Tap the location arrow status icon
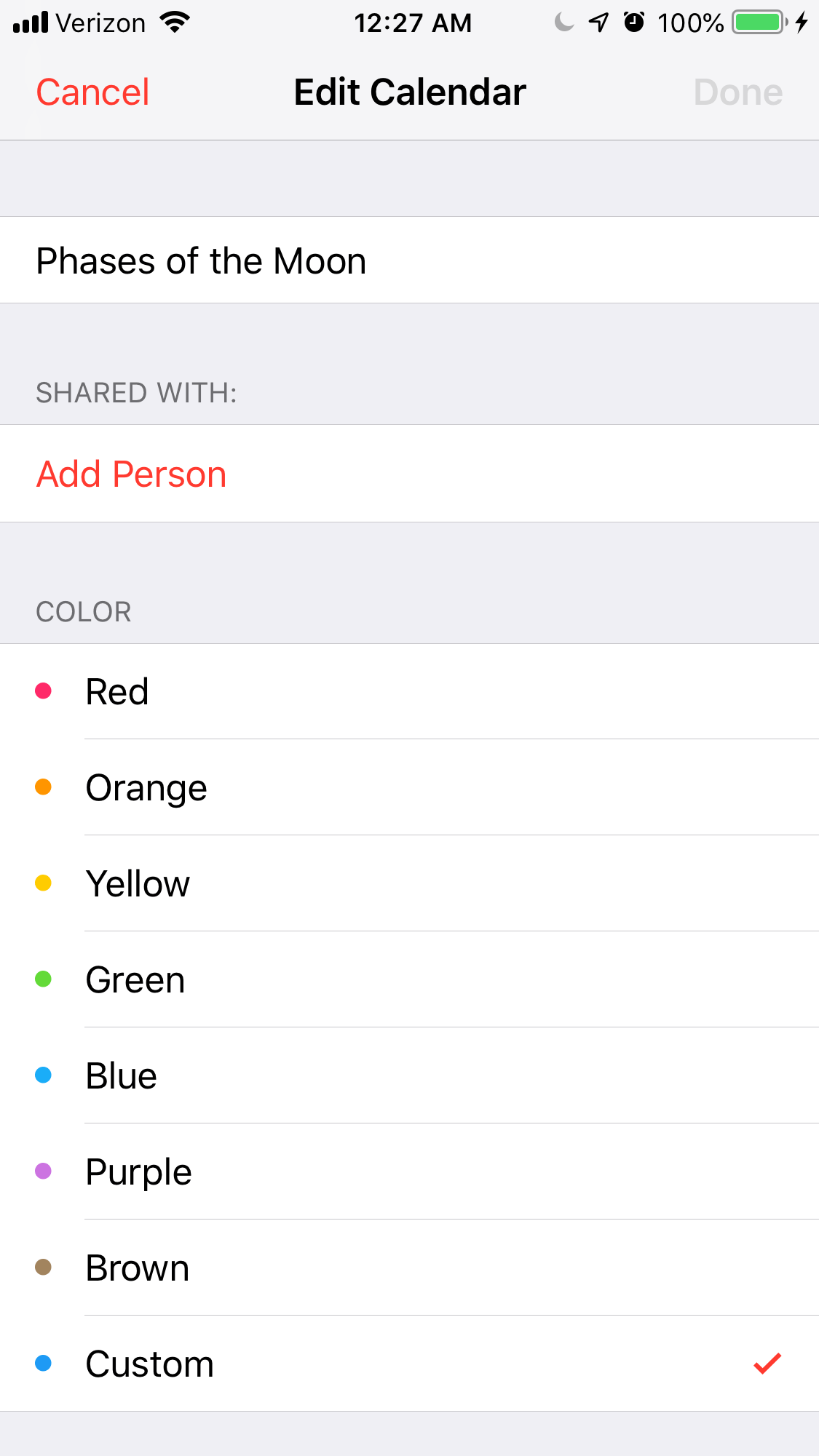819x1456 pixels. (598, 23)
